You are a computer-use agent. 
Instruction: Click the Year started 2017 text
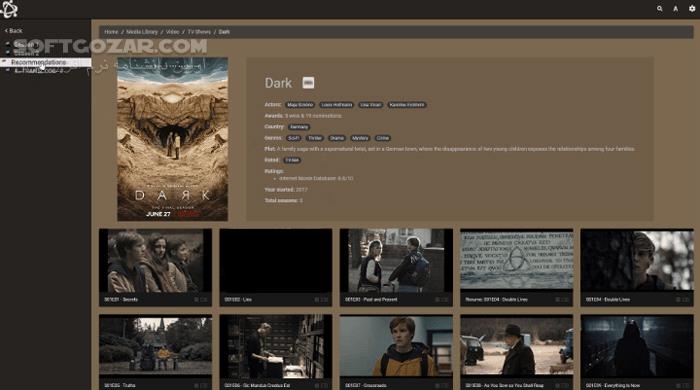[x=286, y=190]
